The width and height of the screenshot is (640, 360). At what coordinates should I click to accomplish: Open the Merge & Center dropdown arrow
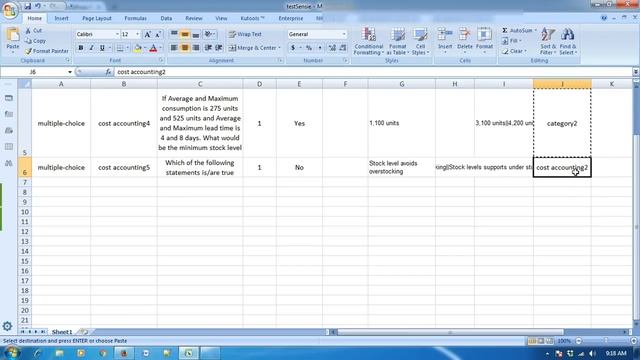280,48
